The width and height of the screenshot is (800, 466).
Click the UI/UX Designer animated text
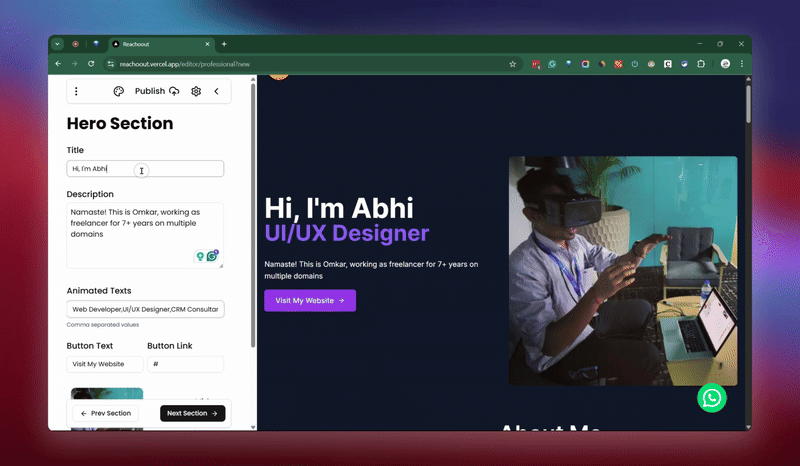pos(347,233)
